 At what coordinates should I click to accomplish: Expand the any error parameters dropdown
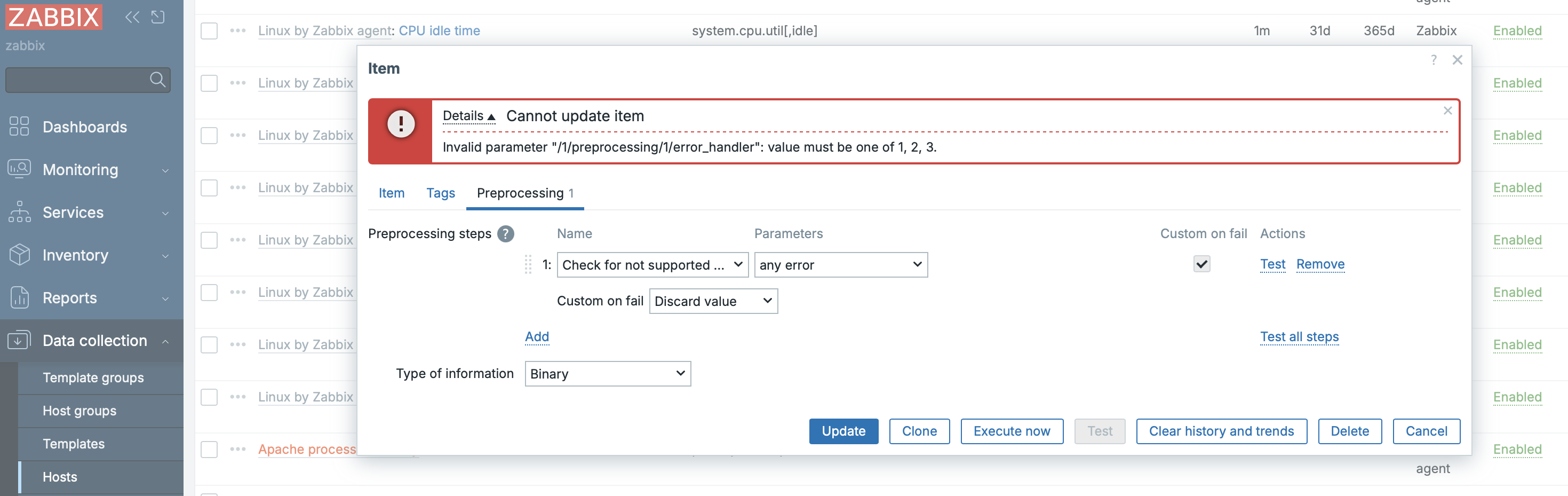tap(840, 265)
